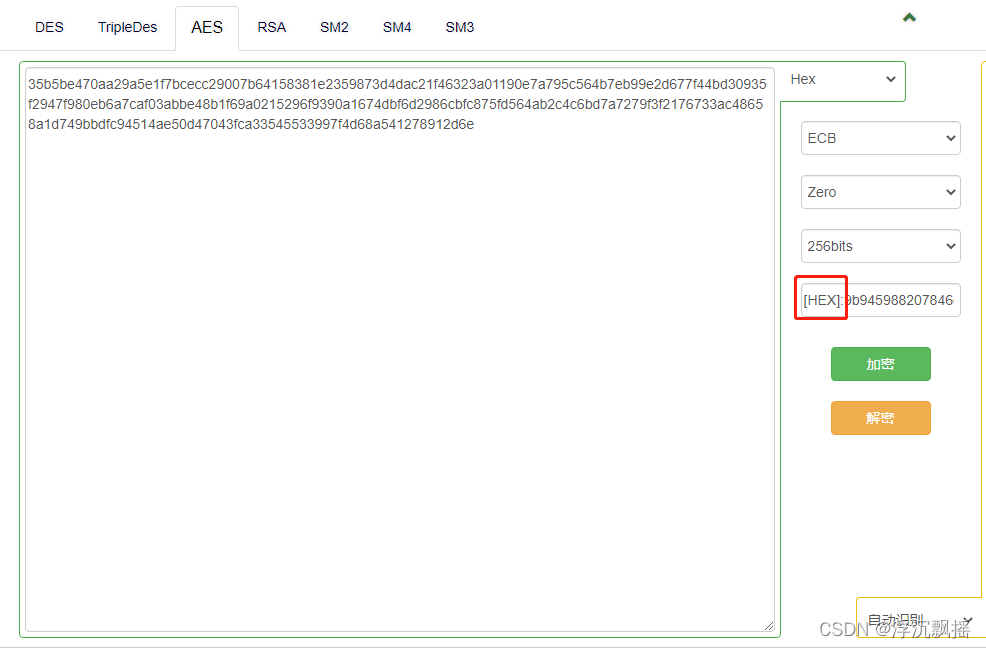Viewport: 986px width, 648px height.
Task: Click the green 加密 encrypt button
Action: coord(880,364)
